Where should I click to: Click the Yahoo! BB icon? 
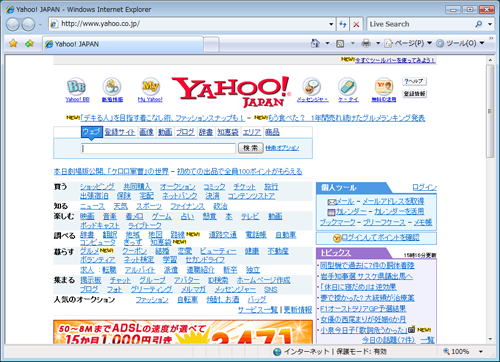point(77,87)
